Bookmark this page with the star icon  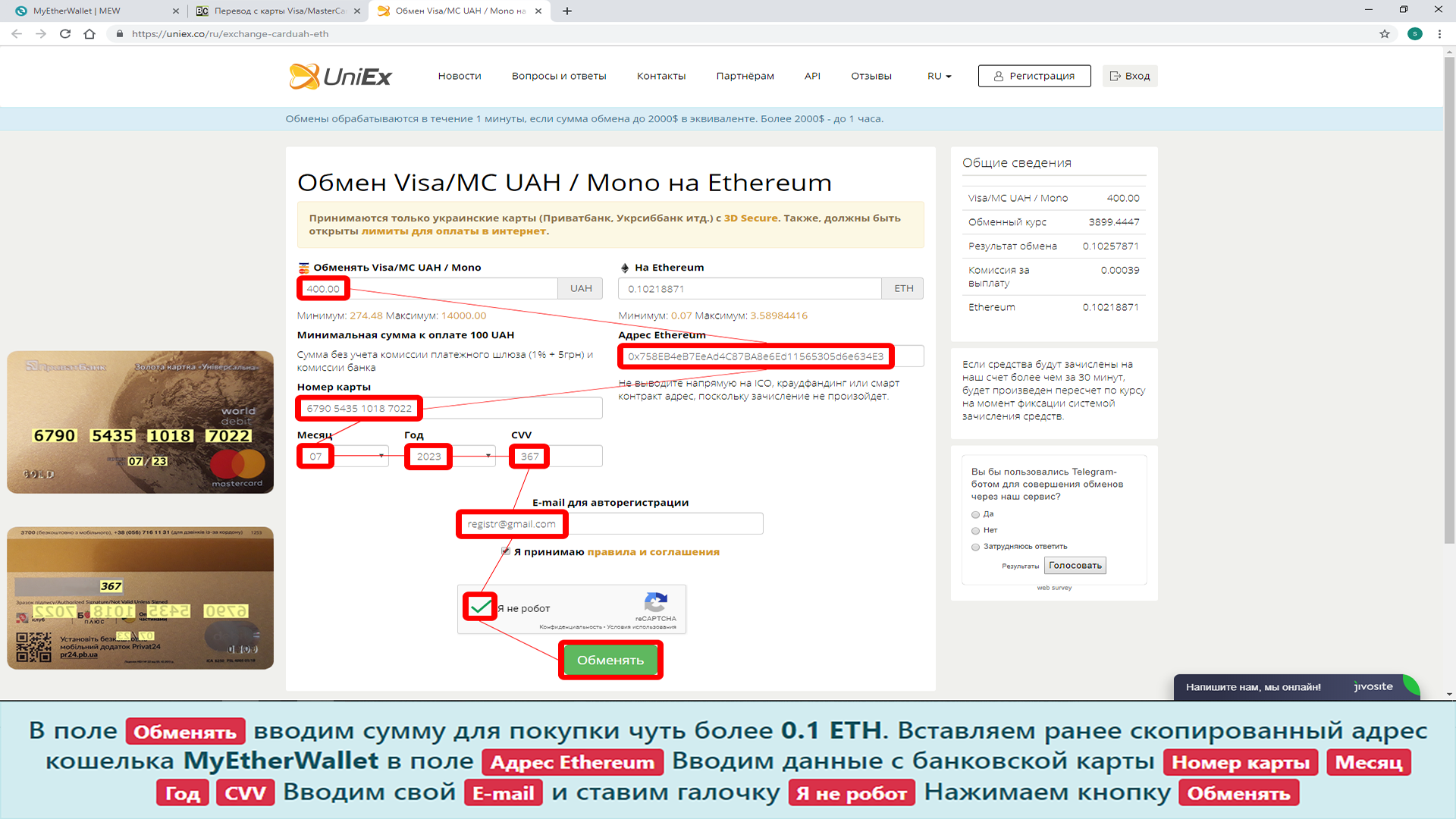click(x=1385, y=34)
